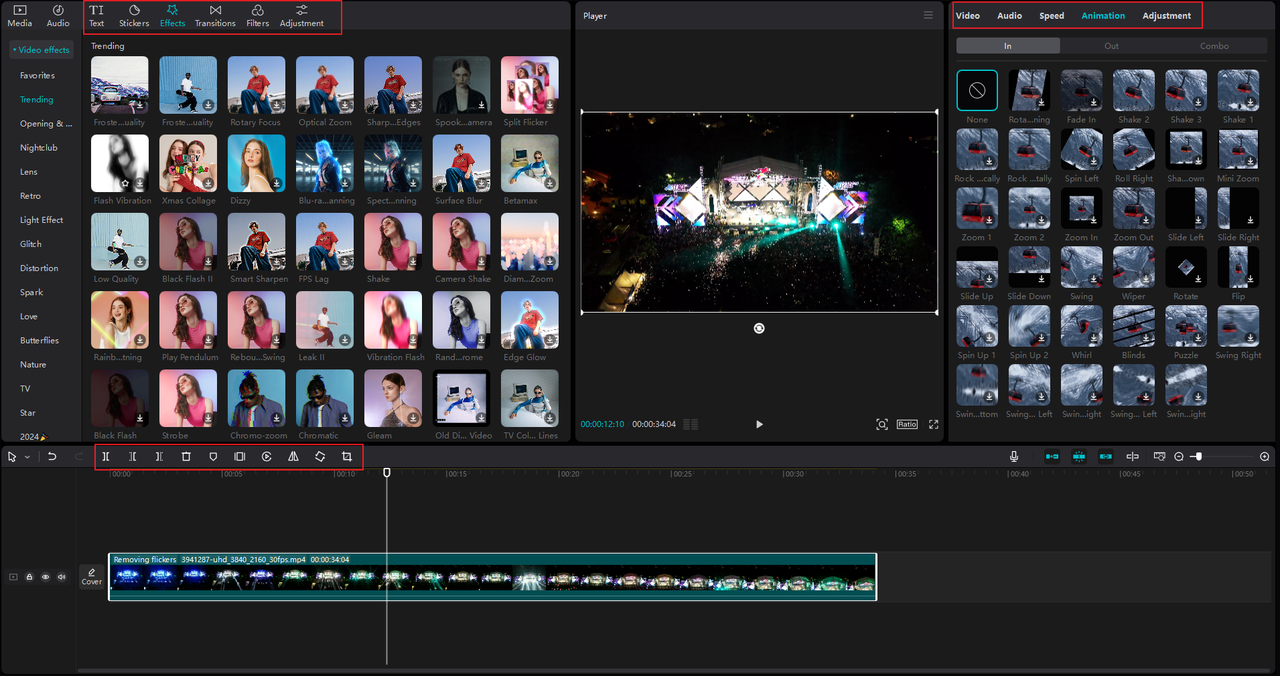
Task: Click the playhead marker on the ruler
Action: 387,472
